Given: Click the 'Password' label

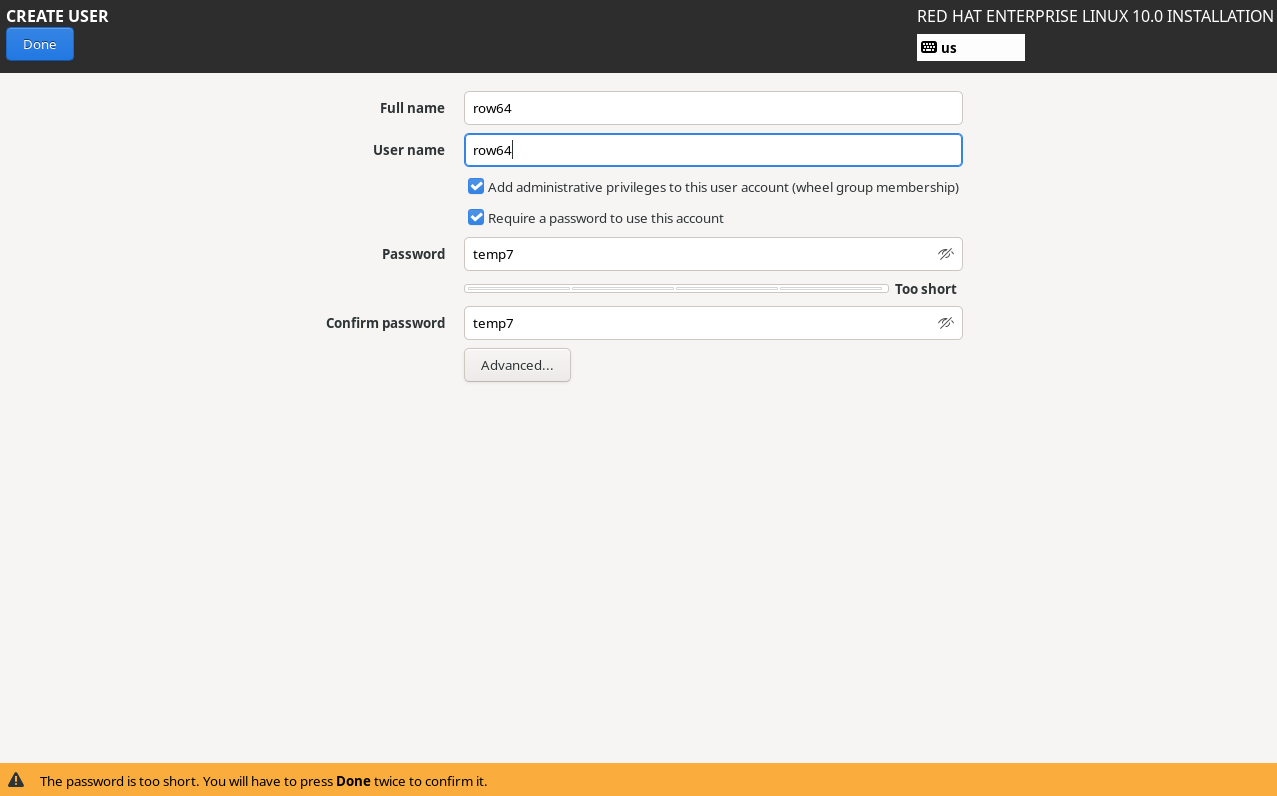Looking at the screenshot, I should pos(413,254).
